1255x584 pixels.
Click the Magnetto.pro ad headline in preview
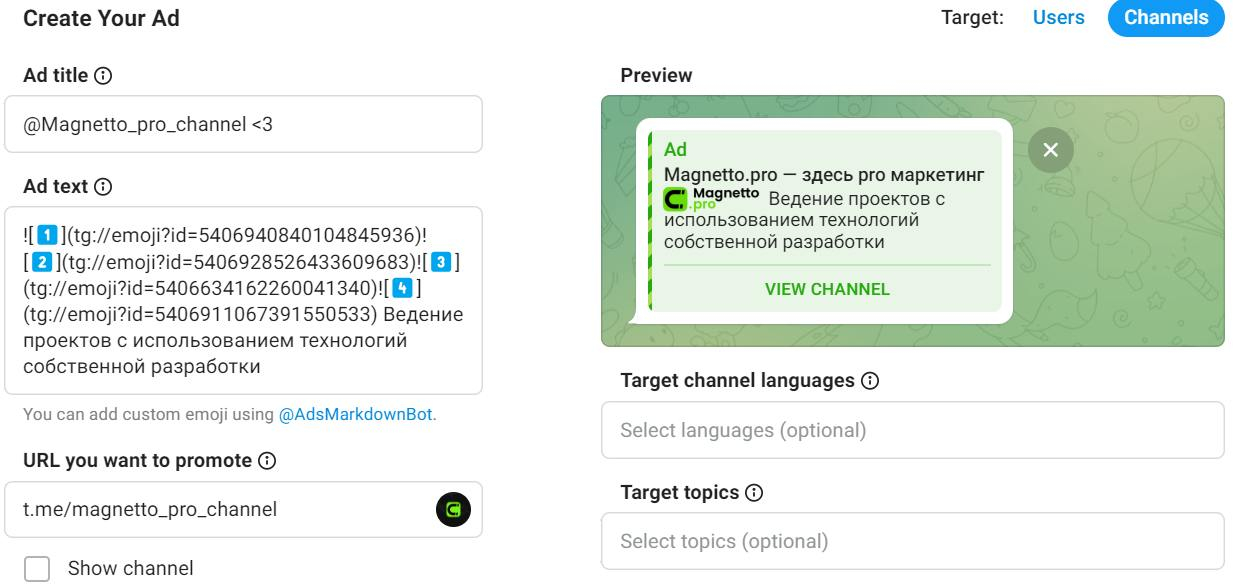click(x=825, y=175)
